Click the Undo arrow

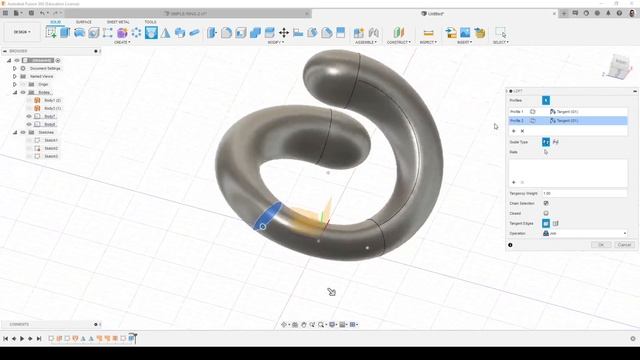click(42, 13)
